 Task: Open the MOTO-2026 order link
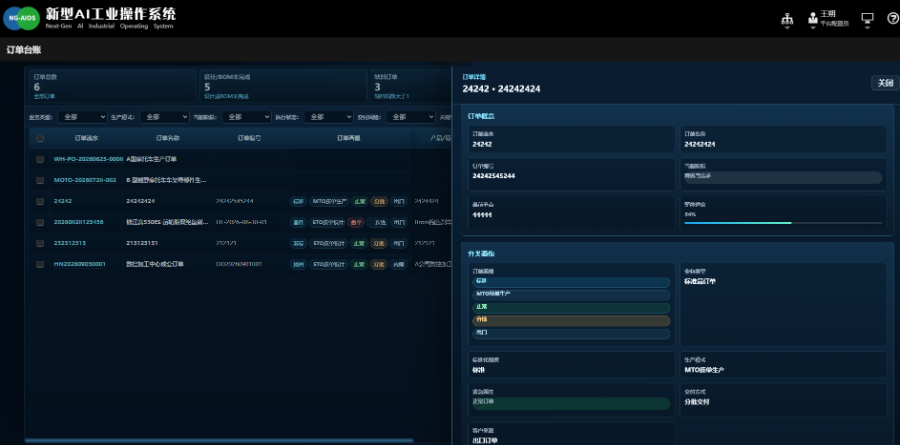(x=85, y=180)
